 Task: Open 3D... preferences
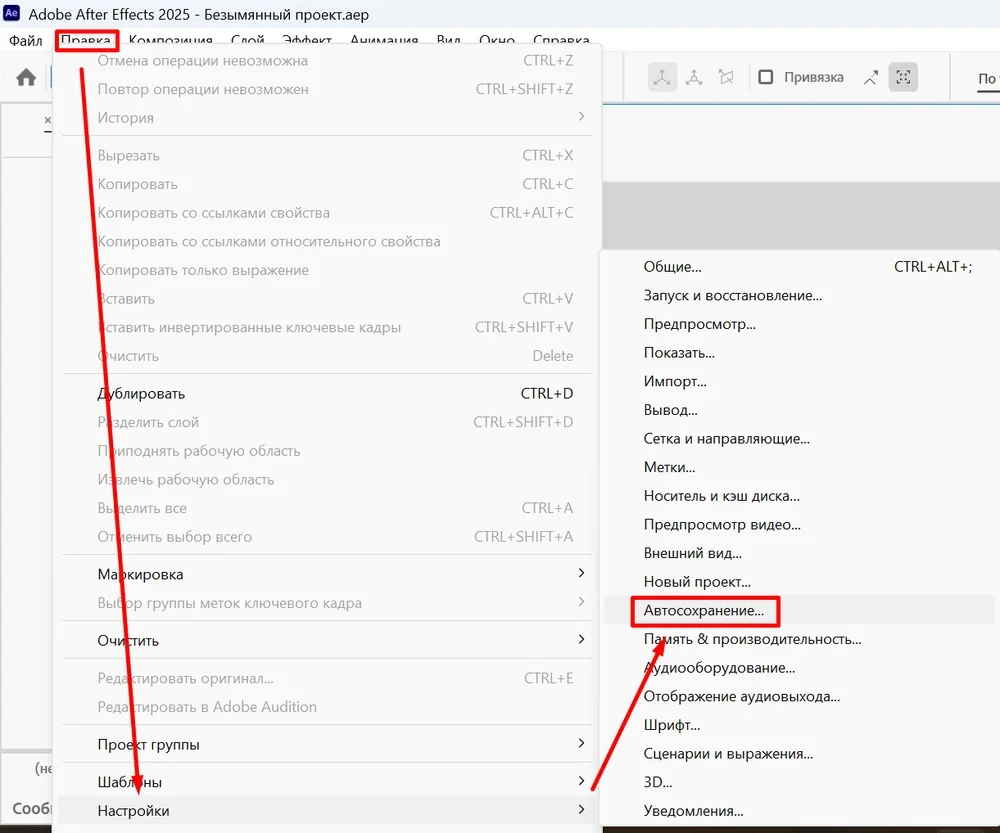click(x=800, y=782)
